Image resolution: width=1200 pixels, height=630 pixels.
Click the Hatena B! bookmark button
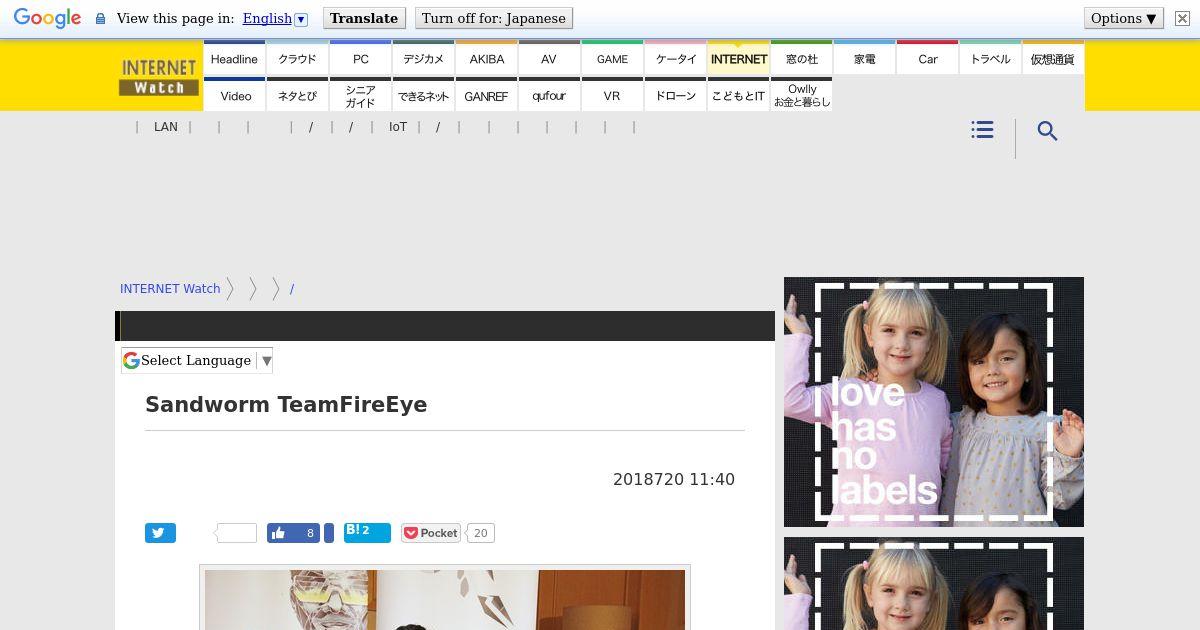(x=367, y=532)
